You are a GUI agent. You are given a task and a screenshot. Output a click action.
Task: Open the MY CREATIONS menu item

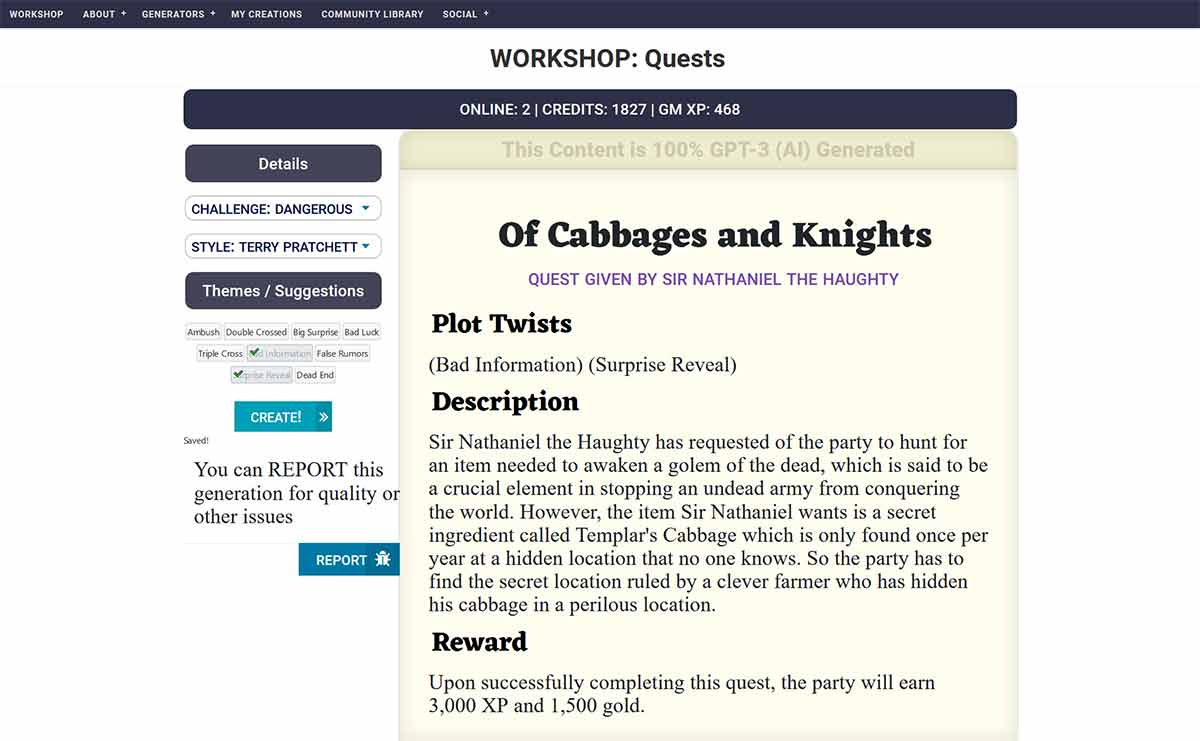pyautogui.click(x=266, y=14)
